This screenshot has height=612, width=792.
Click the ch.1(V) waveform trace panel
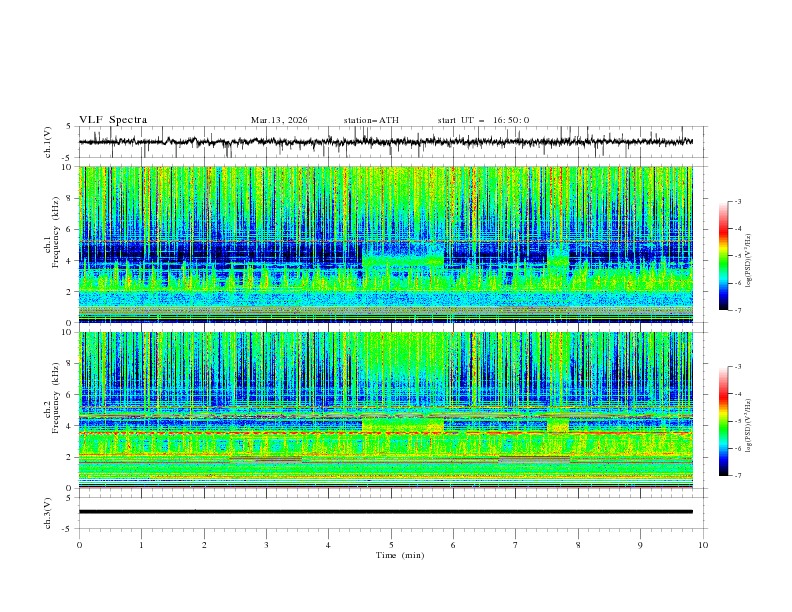point(390,142)
